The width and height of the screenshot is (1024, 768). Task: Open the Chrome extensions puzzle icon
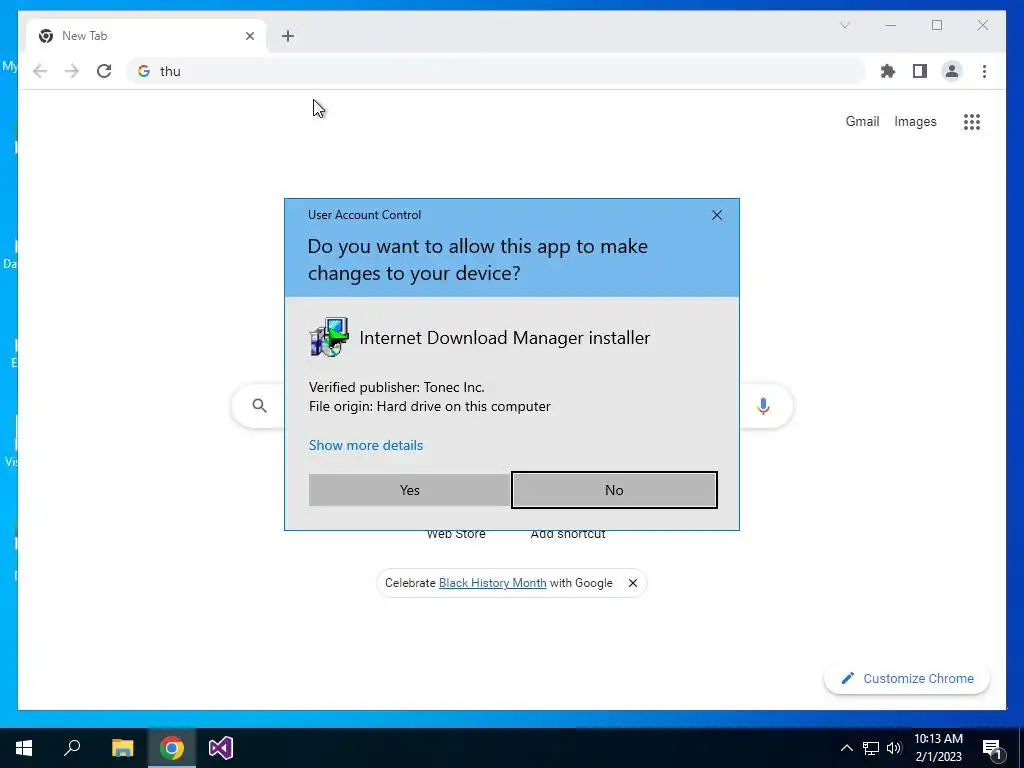(888, 71)
